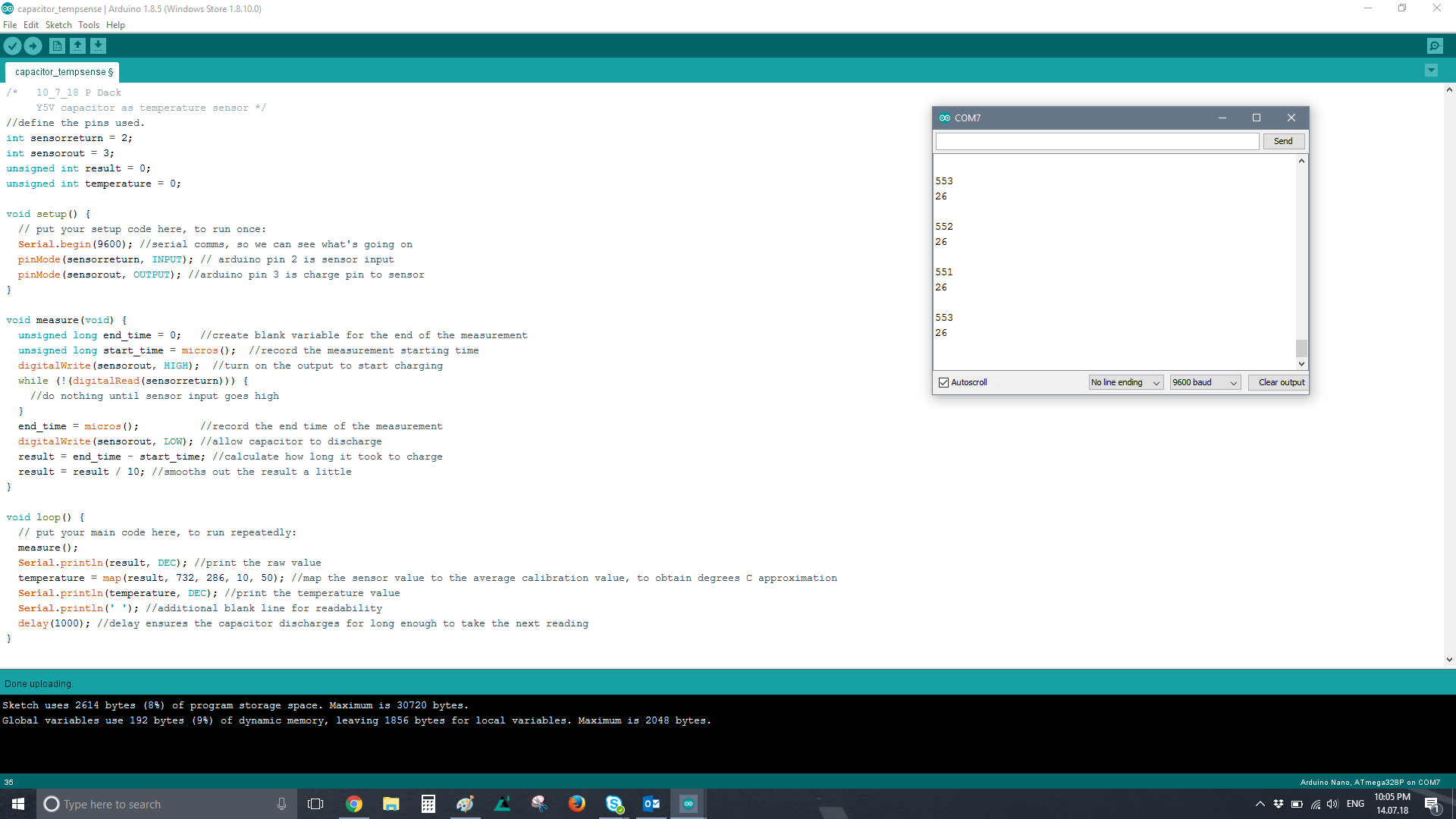
Task: Click Send button in Serial Monitor
Action: tap(1283, 141)
